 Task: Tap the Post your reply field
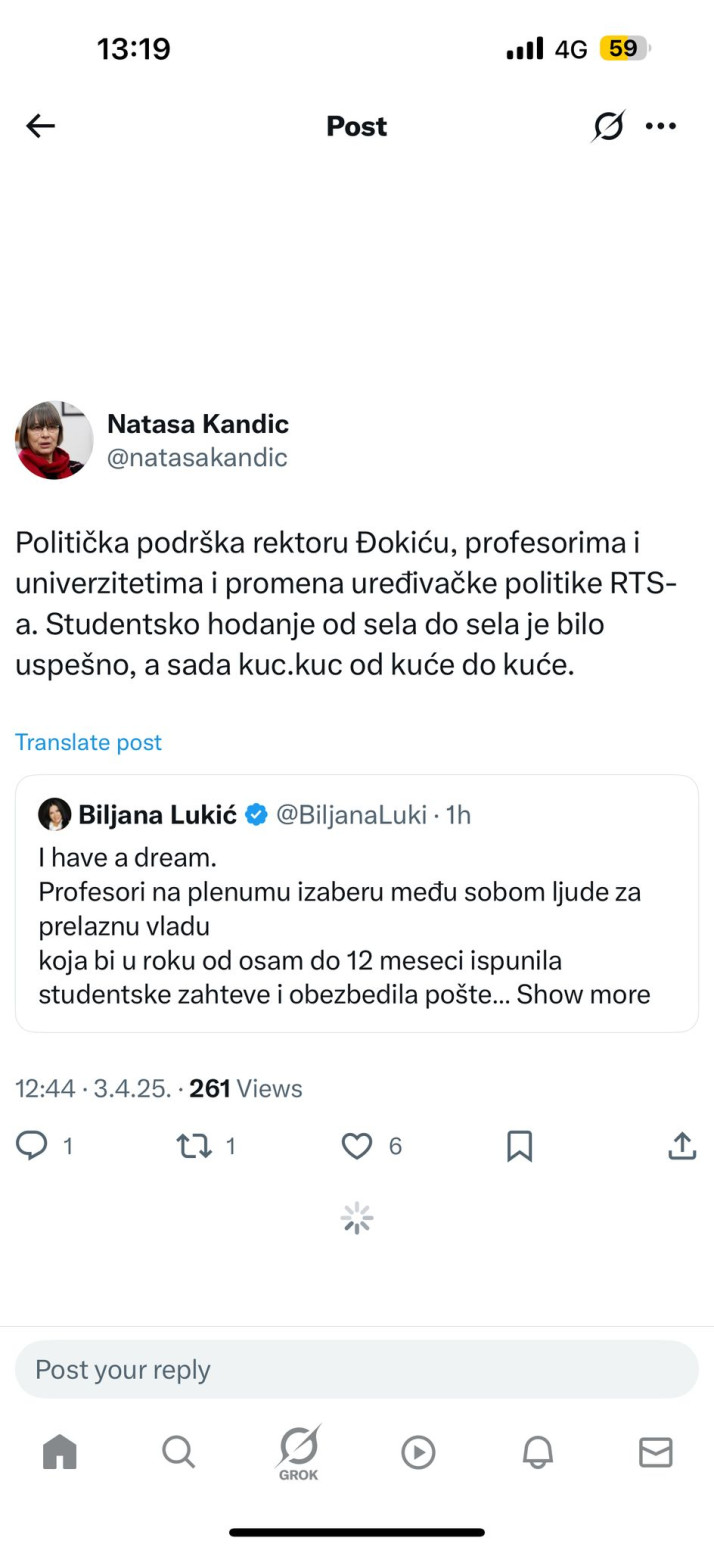tap(356, 1369)
